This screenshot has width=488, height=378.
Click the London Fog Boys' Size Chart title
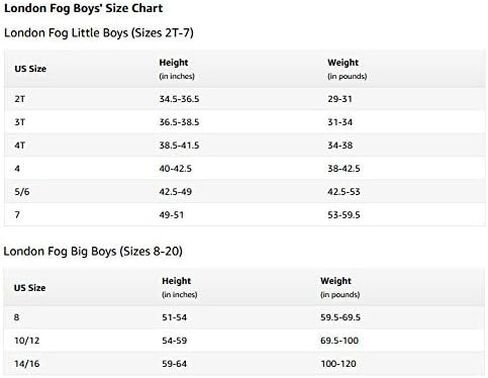point(83,8)
